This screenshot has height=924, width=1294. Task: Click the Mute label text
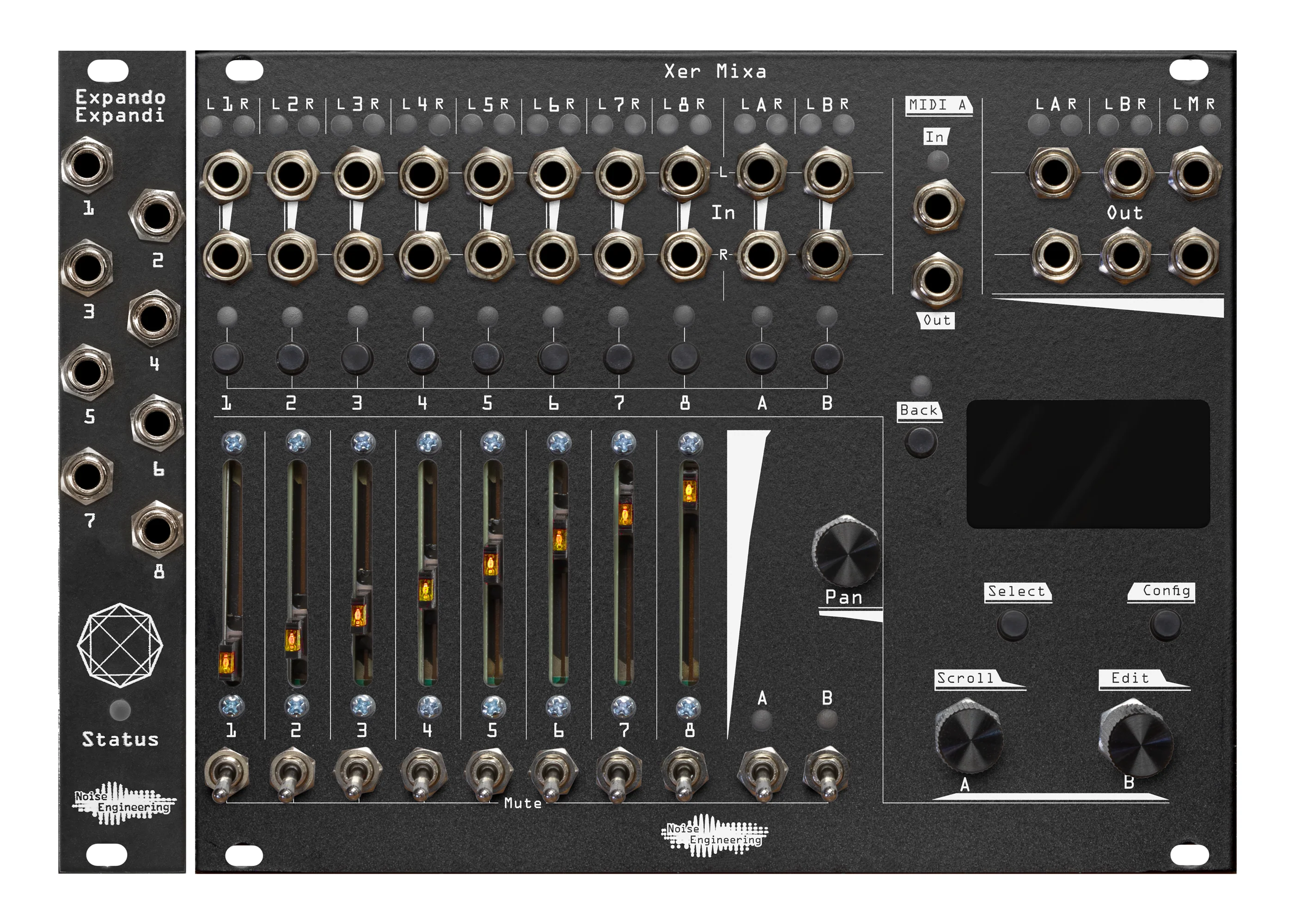tap(523, 803)
